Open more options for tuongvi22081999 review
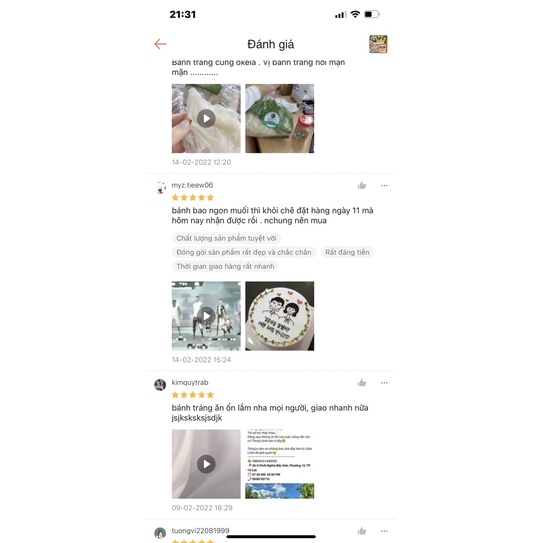 click(x=384, y=531)
